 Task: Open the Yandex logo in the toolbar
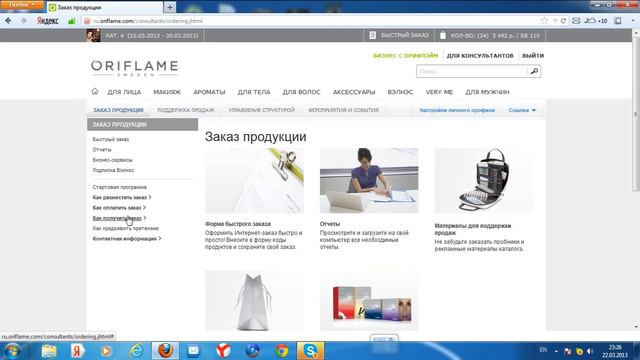pos(48,21)
